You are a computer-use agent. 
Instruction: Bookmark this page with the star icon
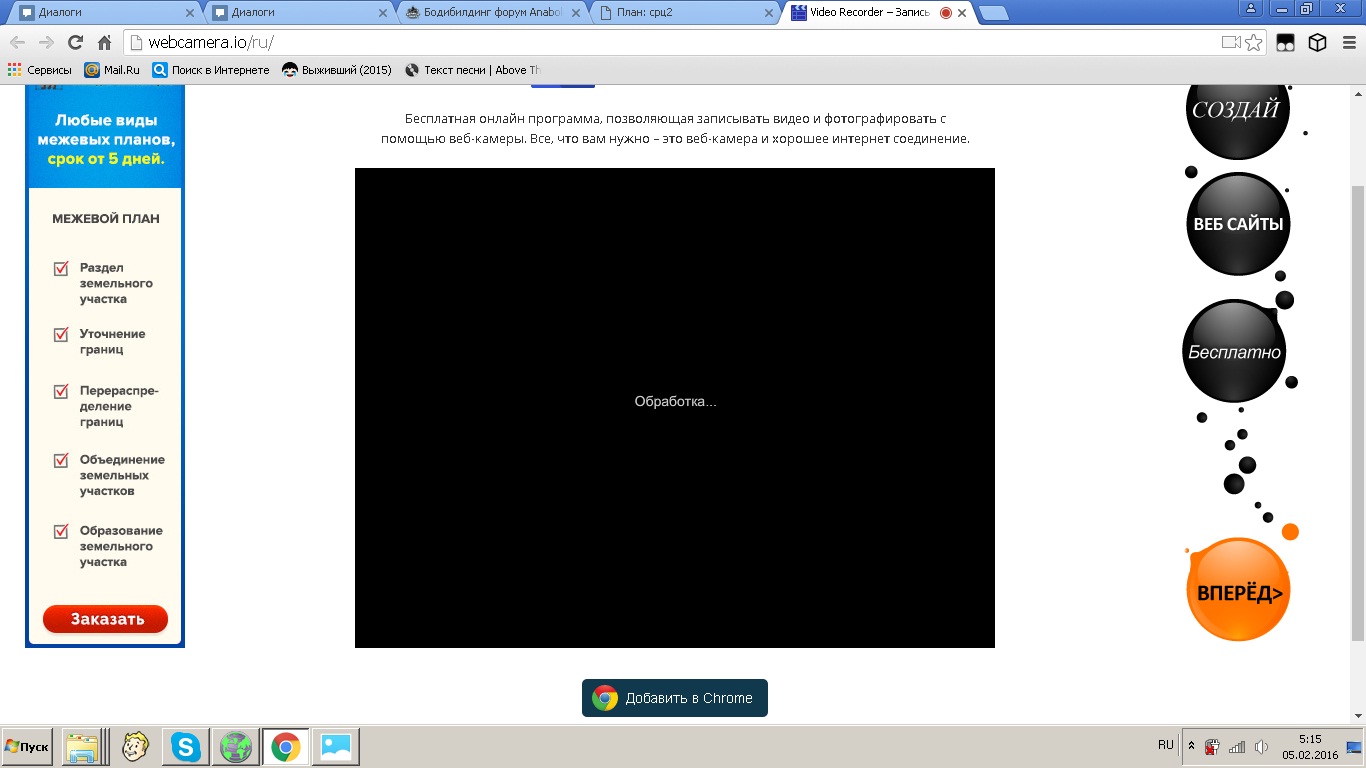pyautogui.click(x=1254, y=42)
